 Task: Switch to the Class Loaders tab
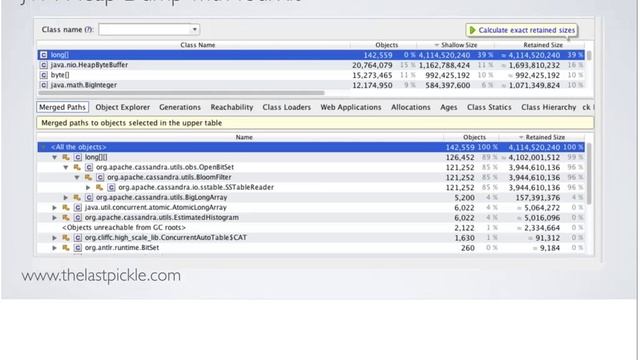click(287, 107)
